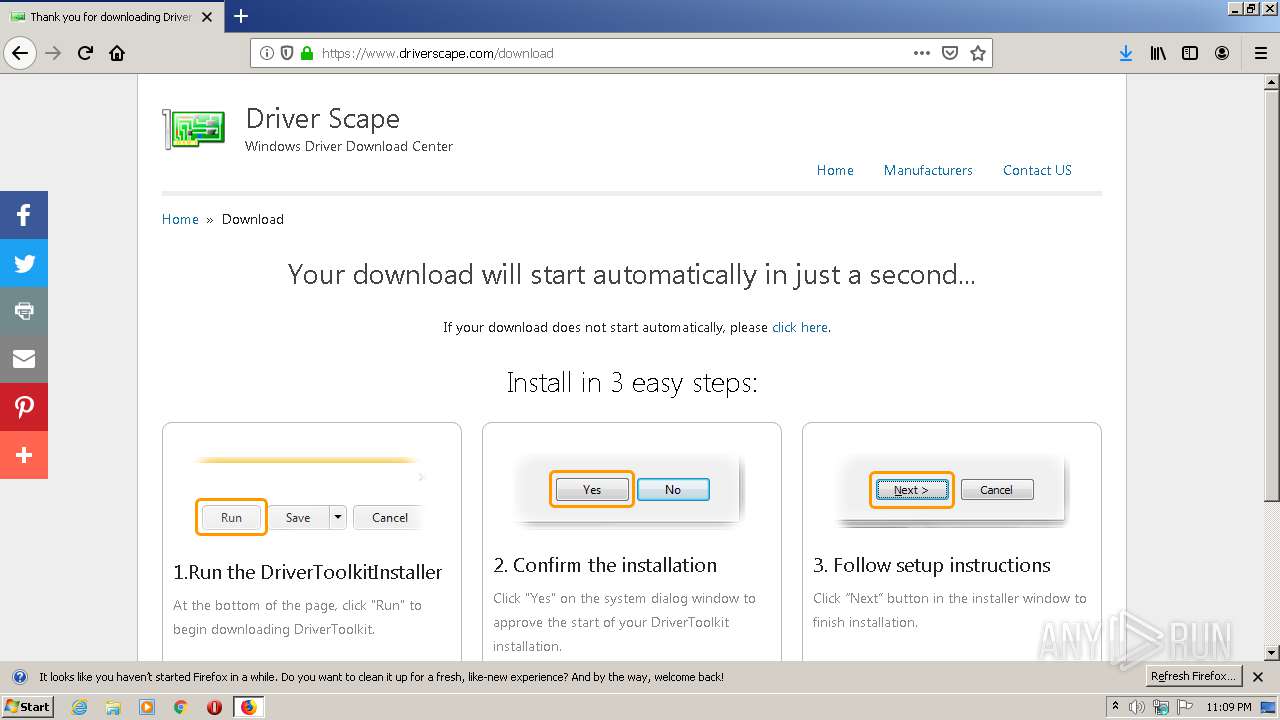Click the forward navigation arrow

coord(53,53)
